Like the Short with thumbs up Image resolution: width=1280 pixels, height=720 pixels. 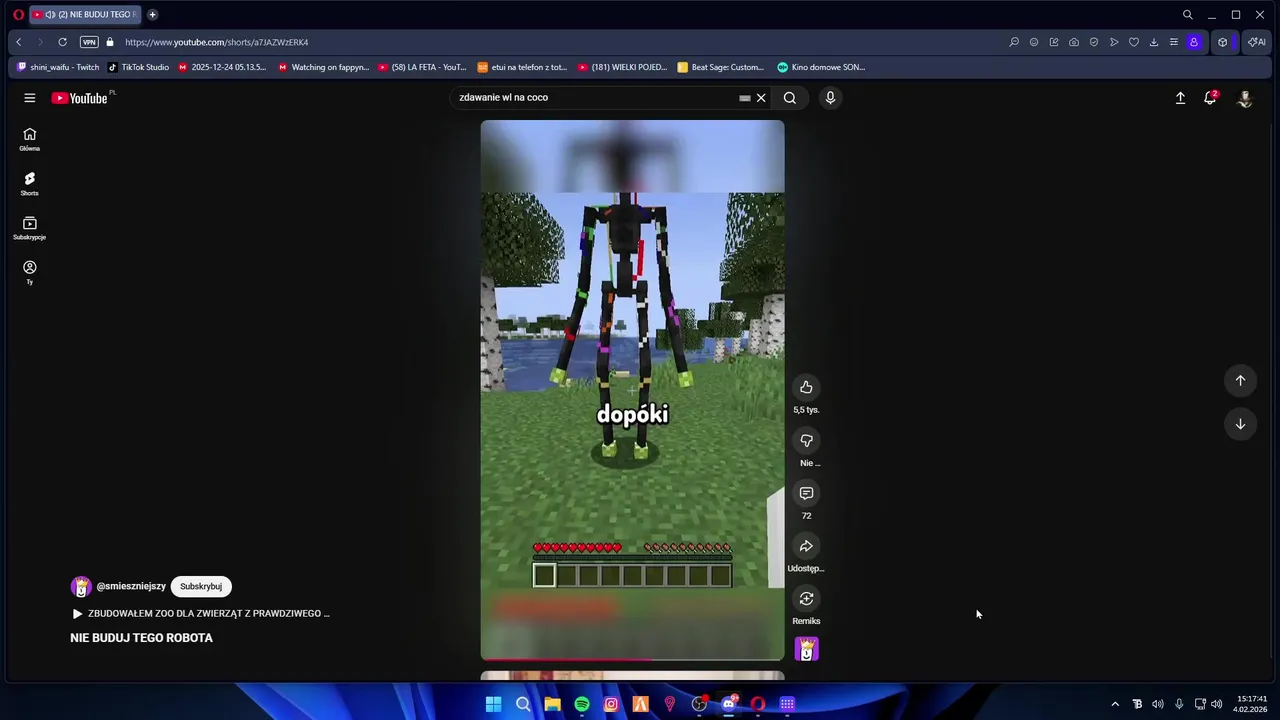tap(806, 387)
